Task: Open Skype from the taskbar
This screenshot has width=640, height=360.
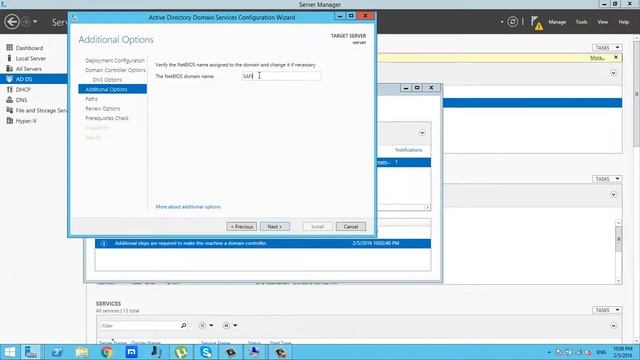Action: click(x=206, y=352)
